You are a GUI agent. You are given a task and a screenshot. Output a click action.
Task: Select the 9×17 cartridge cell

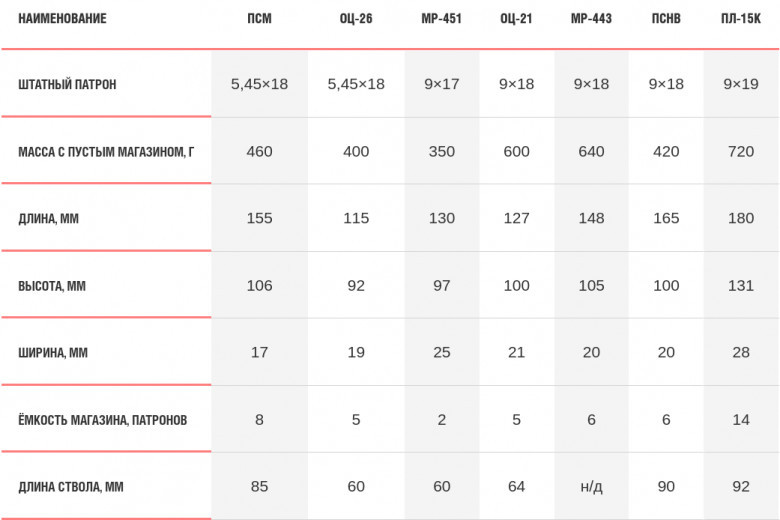tap(441, 84)
